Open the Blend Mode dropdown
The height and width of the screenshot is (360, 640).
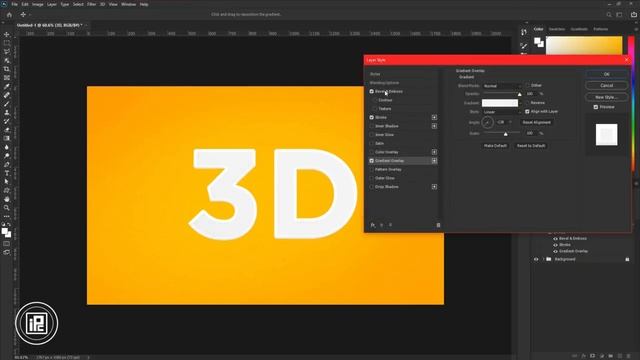(502, 86)
